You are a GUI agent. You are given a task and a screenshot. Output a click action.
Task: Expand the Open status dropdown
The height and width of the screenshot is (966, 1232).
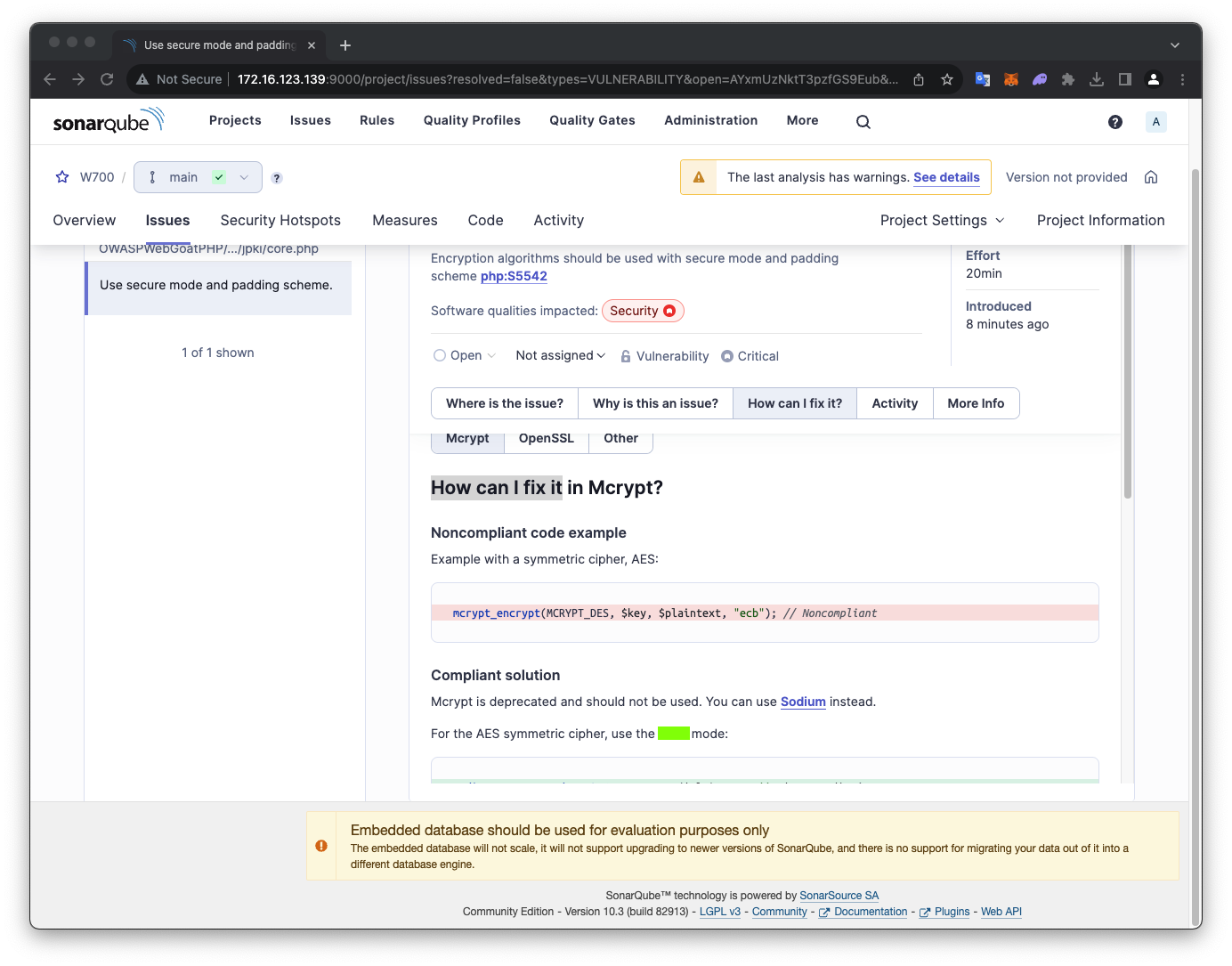coord(465,356)
